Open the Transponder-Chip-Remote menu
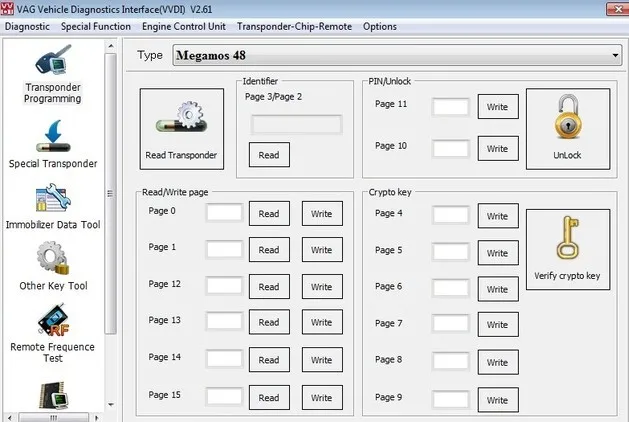This screenshot has height=422, width=629. [294, 26]
